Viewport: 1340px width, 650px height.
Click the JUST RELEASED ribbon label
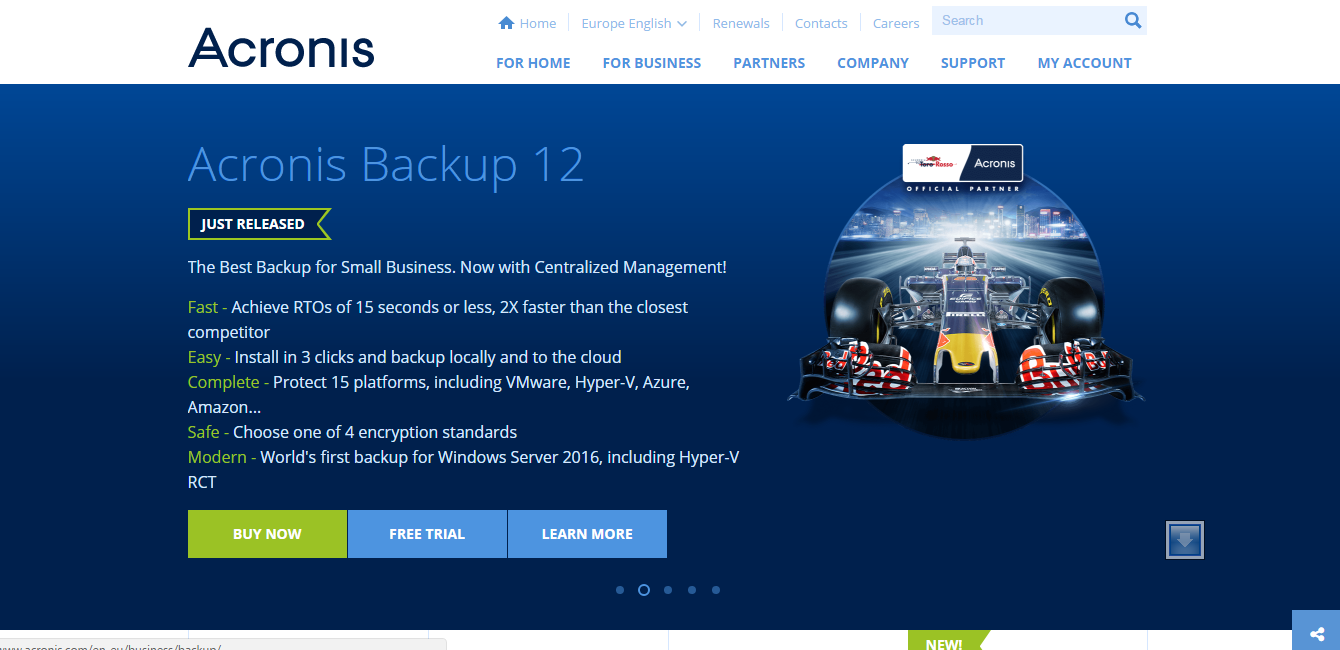(x=259, y=224)
